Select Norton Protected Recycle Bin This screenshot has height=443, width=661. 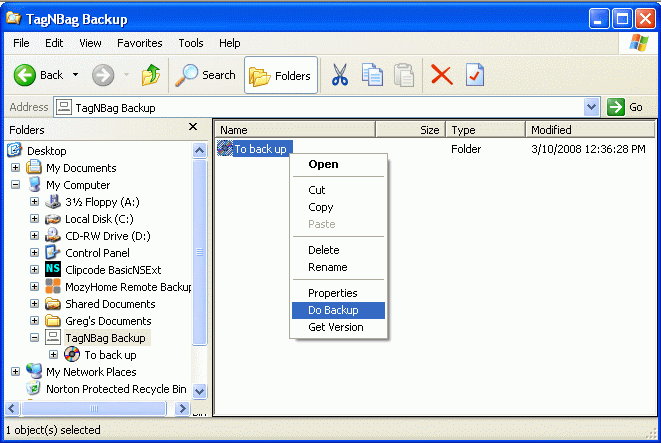116,389
